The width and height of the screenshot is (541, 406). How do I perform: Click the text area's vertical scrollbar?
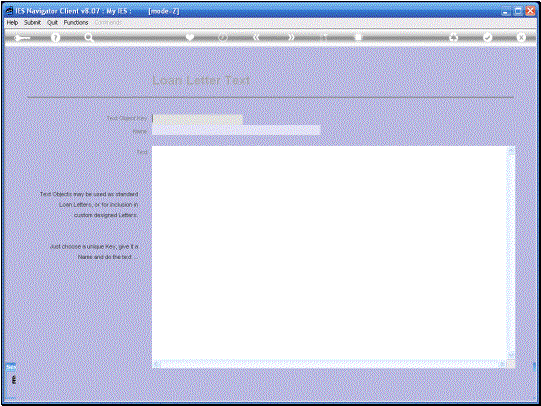(x=511, y=253)
